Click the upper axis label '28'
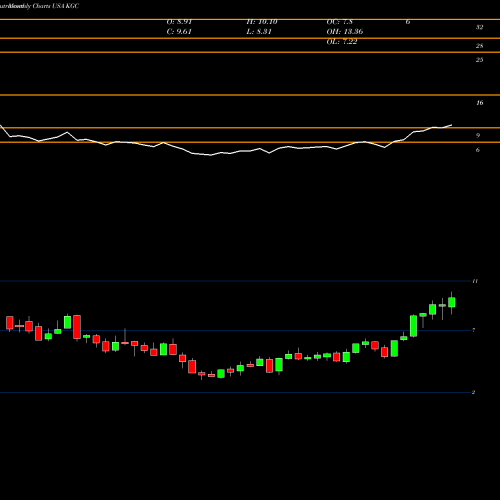 tap(479, 46)
